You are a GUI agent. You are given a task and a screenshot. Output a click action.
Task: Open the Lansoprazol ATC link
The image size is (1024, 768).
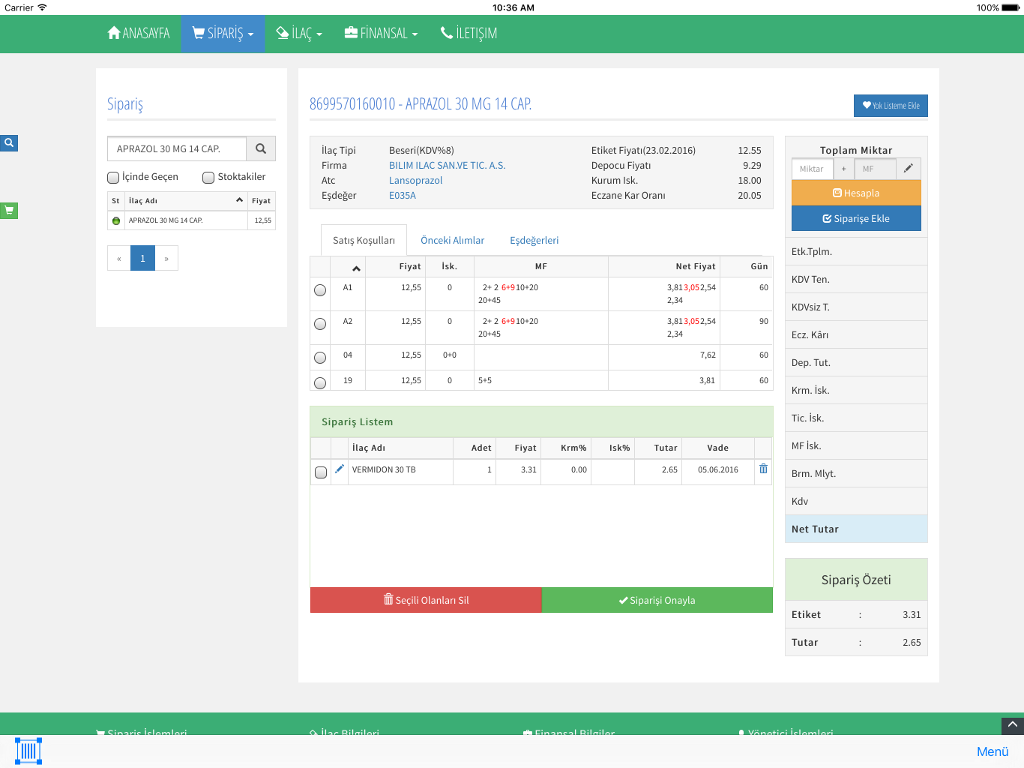point(416,180)
